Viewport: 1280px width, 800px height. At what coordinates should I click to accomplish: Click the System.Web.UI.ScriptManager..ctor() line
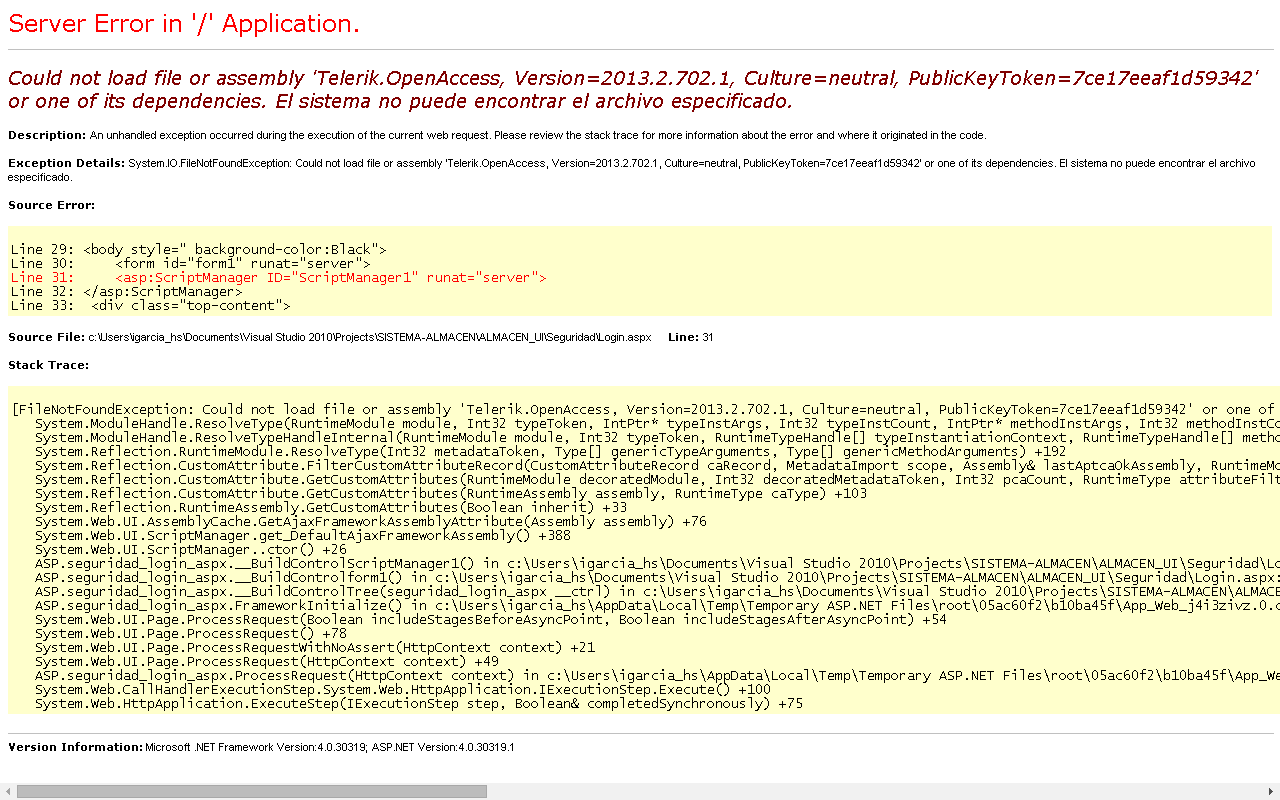click(190, 549)
